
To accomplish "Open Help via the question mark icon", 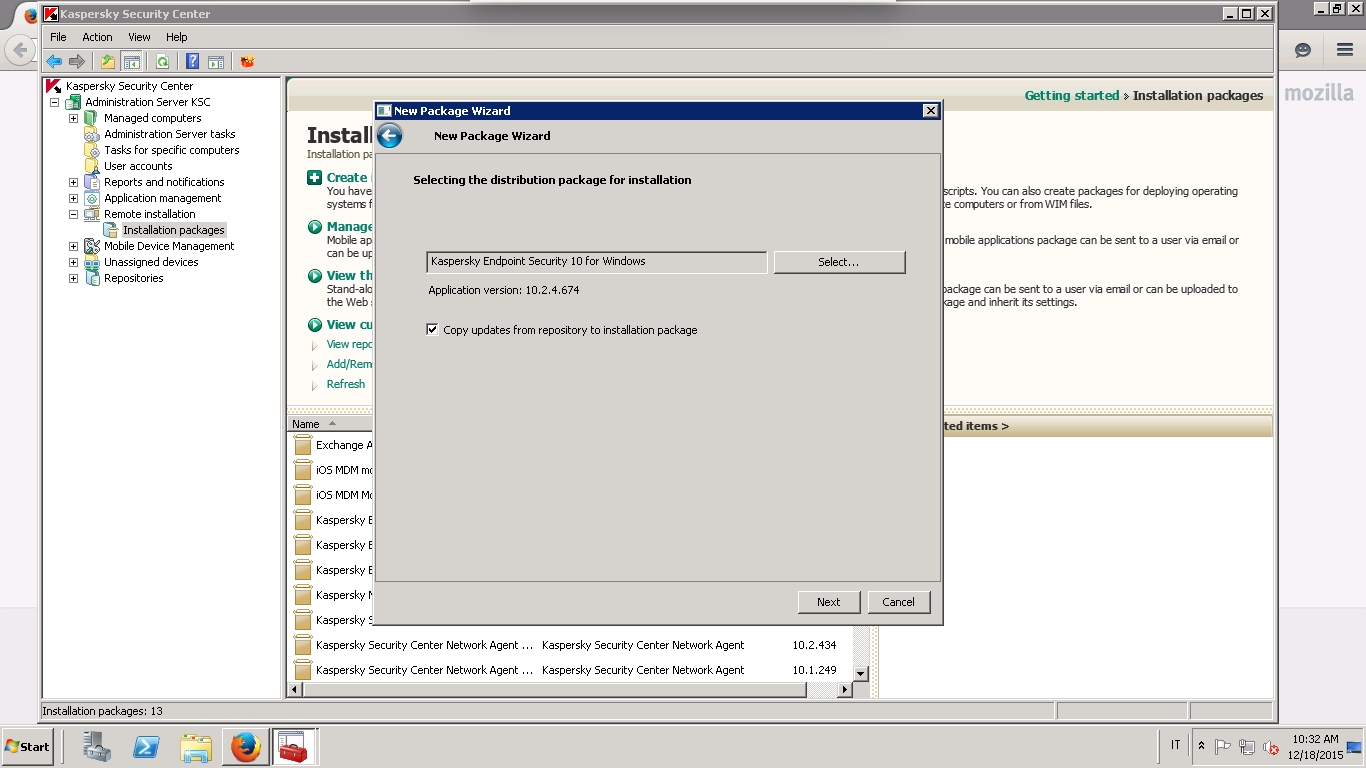I will click(192, 61).
